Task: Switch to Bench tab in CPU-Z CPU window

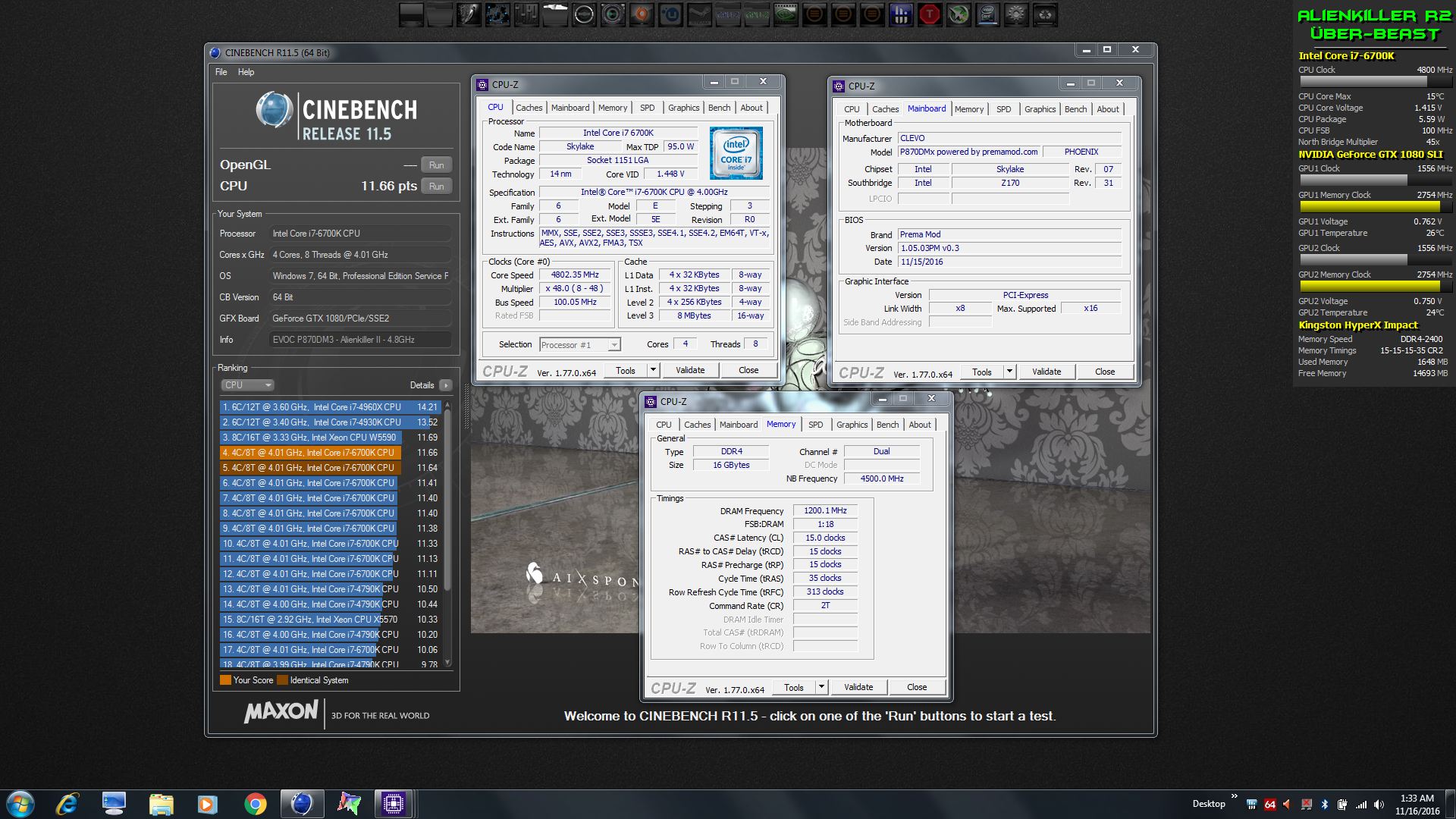Action: click(x=719, y=108)
